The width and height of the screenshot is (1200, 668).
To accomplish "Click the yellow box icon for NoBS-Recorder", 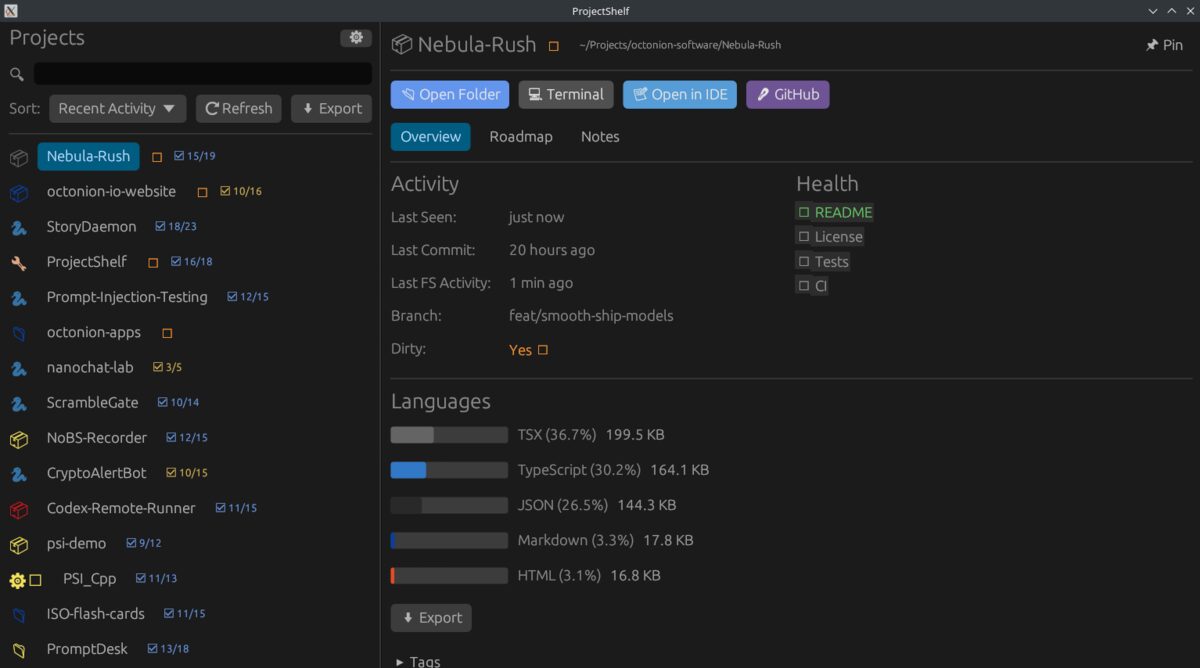I will point(18,438).
